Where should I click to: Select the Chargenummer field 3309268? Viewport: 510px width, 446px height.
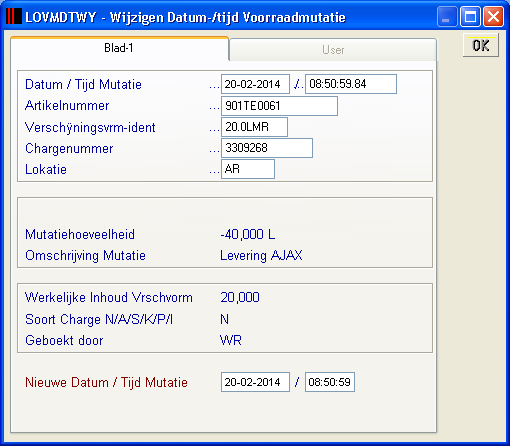[x=267, y=148]
